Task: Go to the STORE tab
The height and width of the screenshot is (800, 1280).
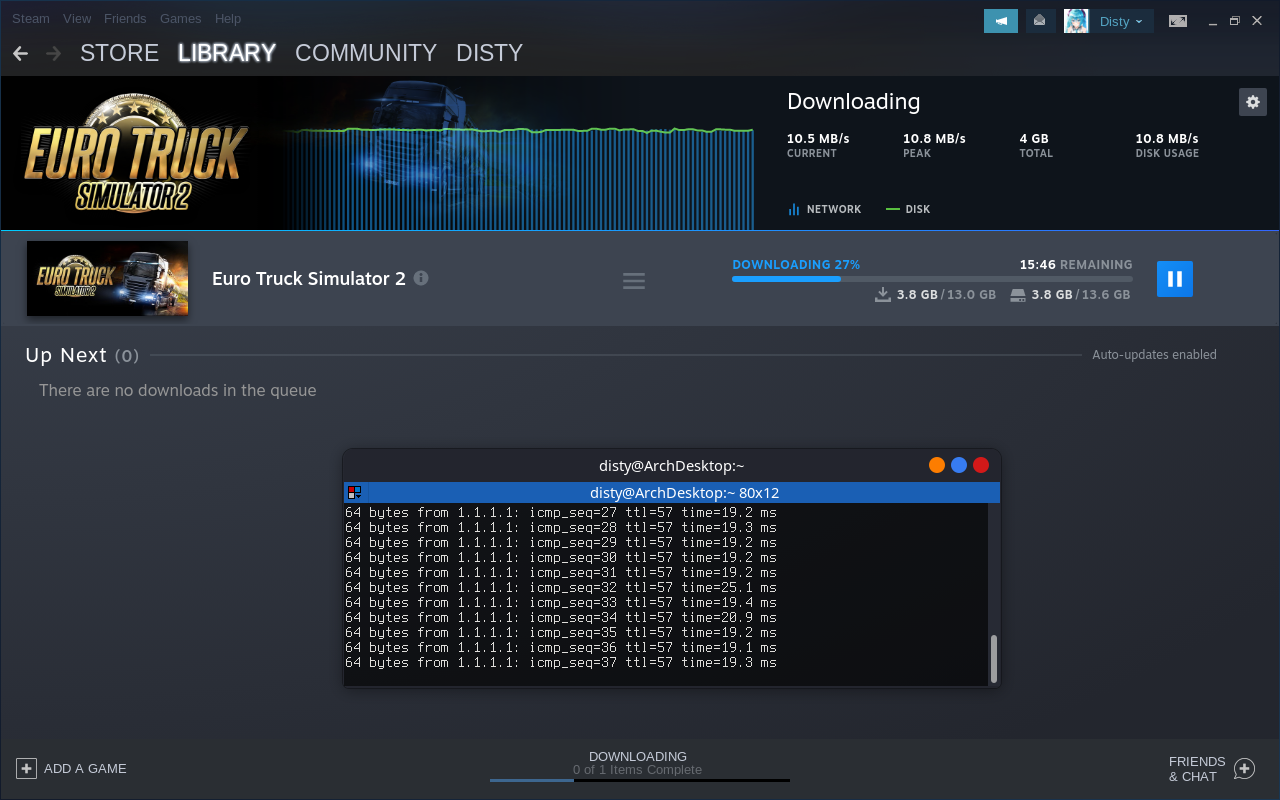Action: coord(120,53)
